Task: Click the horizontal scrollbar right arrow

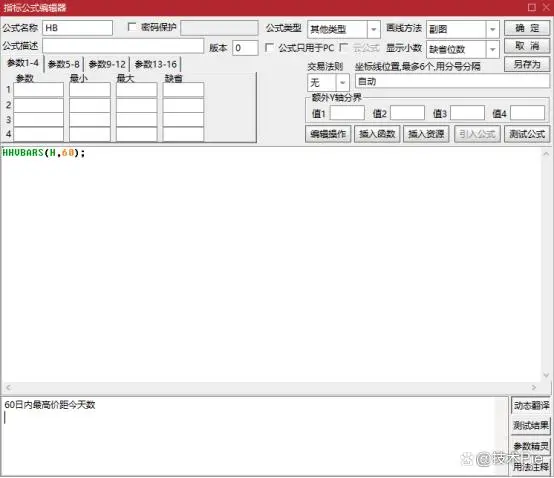Action: pos(534,388)
